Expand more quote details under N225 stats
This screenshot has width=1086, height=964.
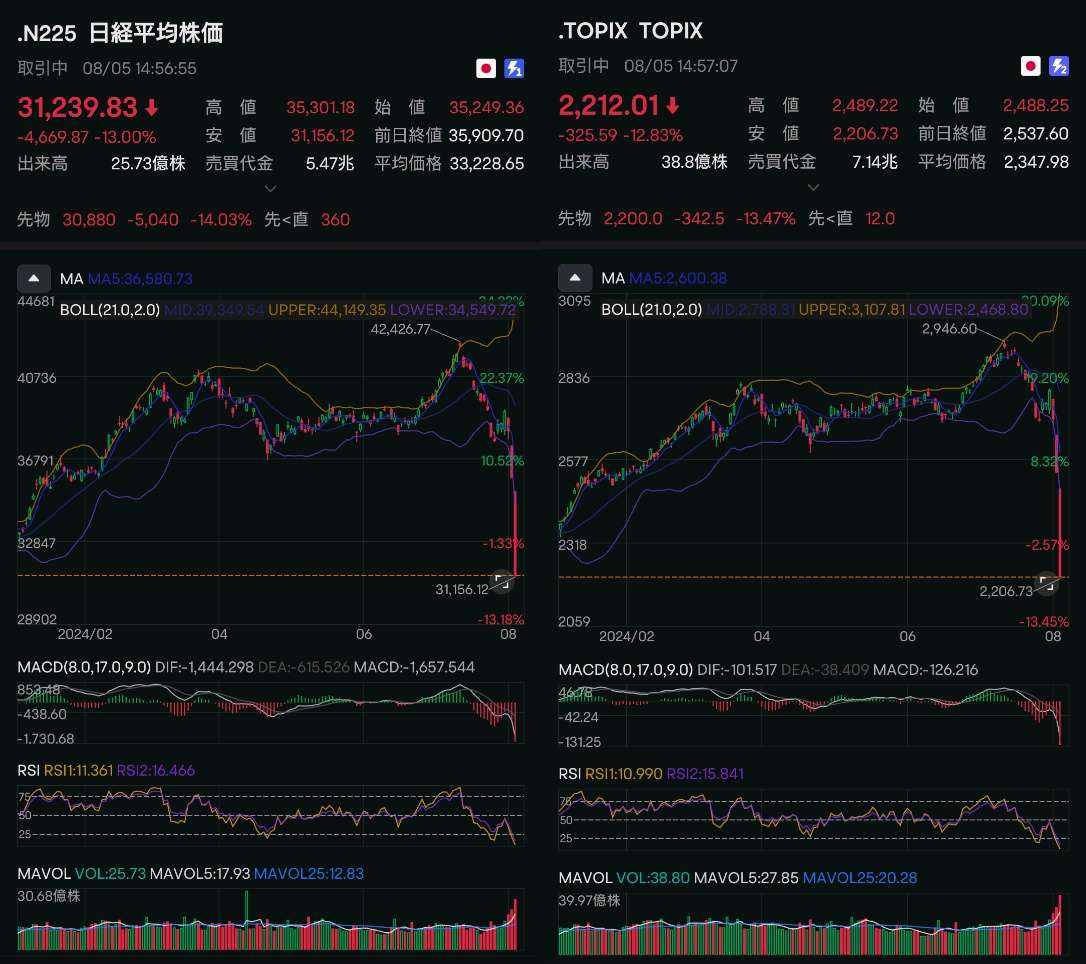[270, 188]
